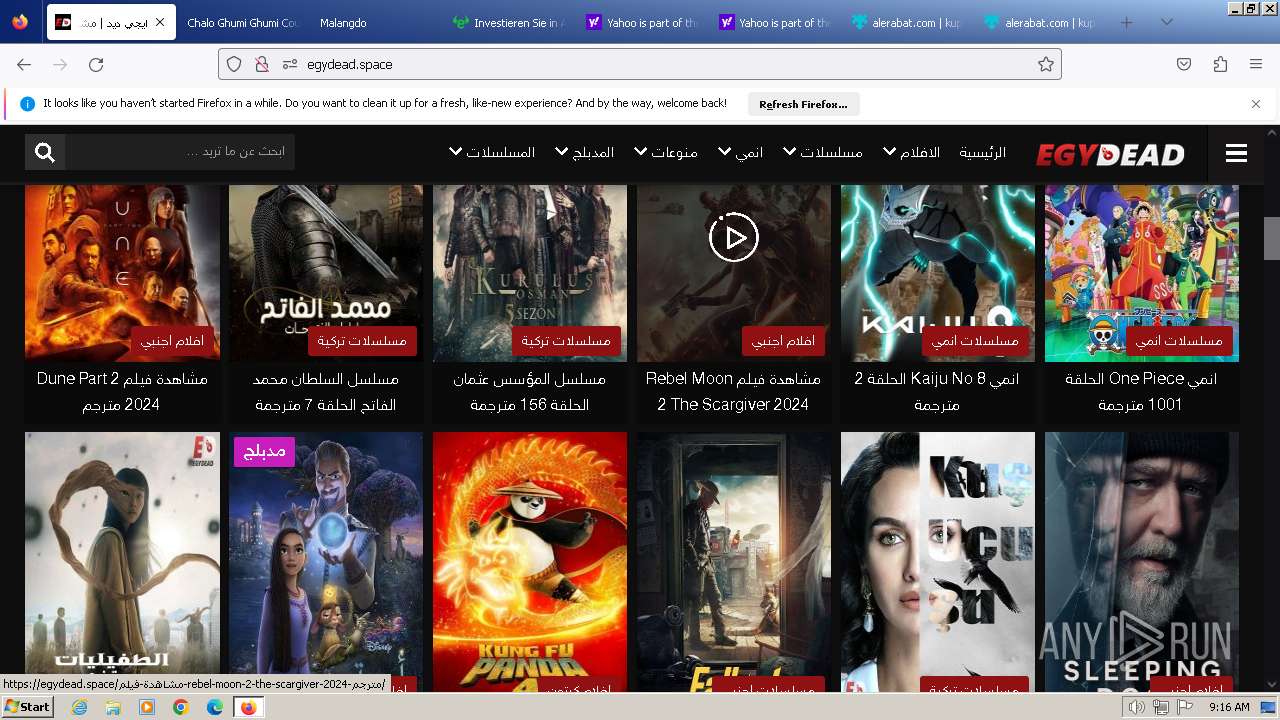Switch to Chalo Ghumi Ghumi tab
Image resolution: width=1280 pixels, height=720 pixels.
tap(242, 22)
